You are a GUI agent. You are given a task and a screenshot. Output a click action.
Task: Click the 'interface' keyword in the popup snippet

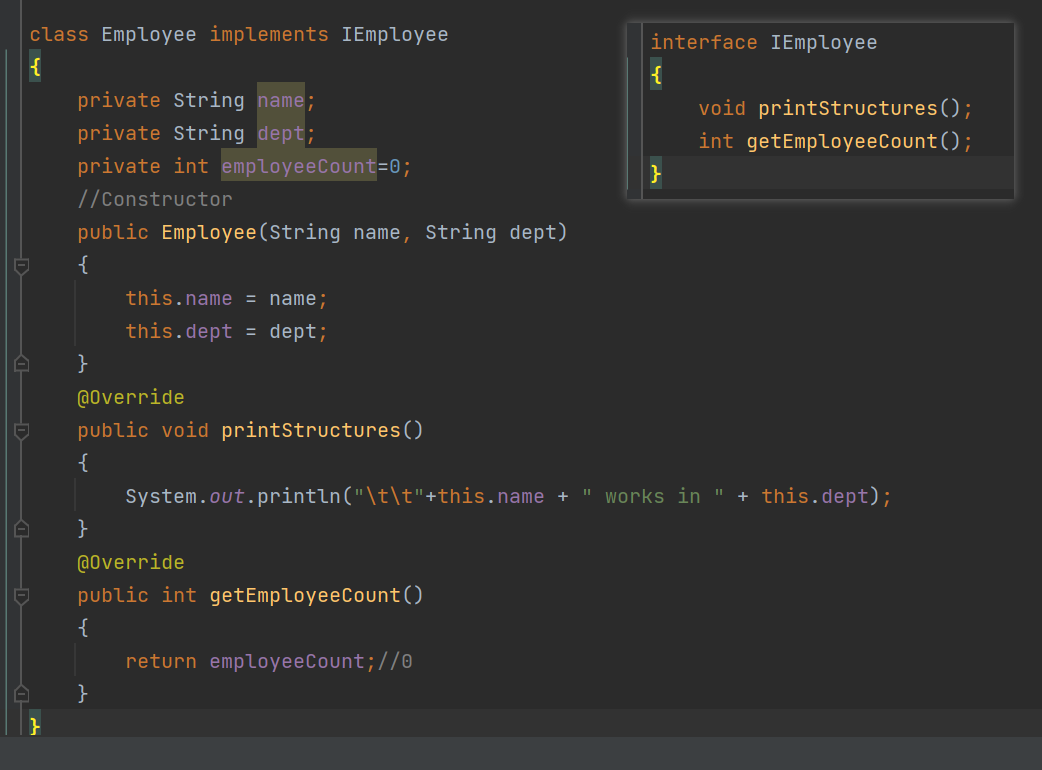tap(704, 43)
